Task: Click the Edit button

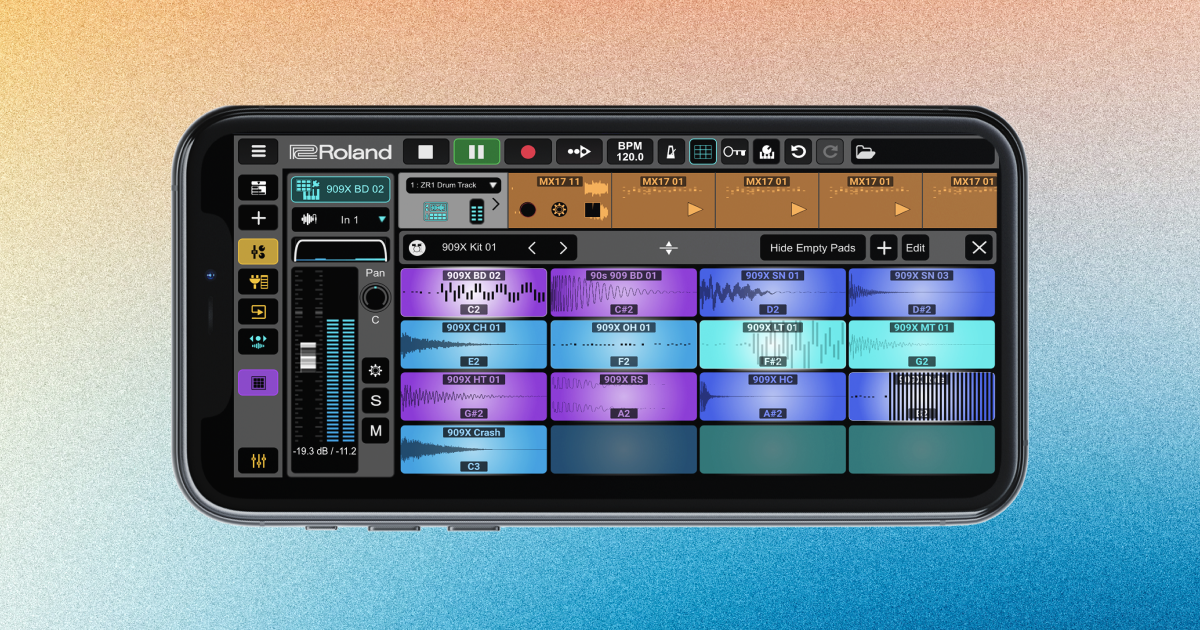Action: point(915,248)
